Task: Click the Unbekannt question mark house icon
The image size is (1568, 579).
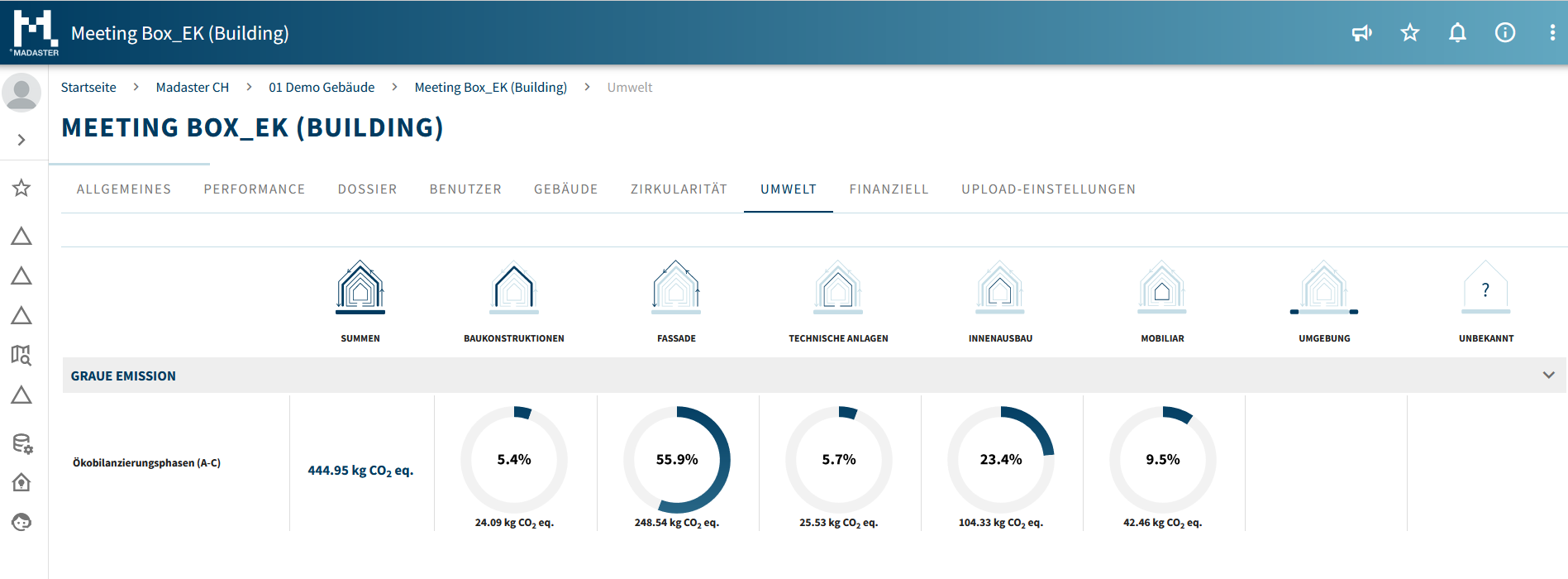Action: 1485,287
